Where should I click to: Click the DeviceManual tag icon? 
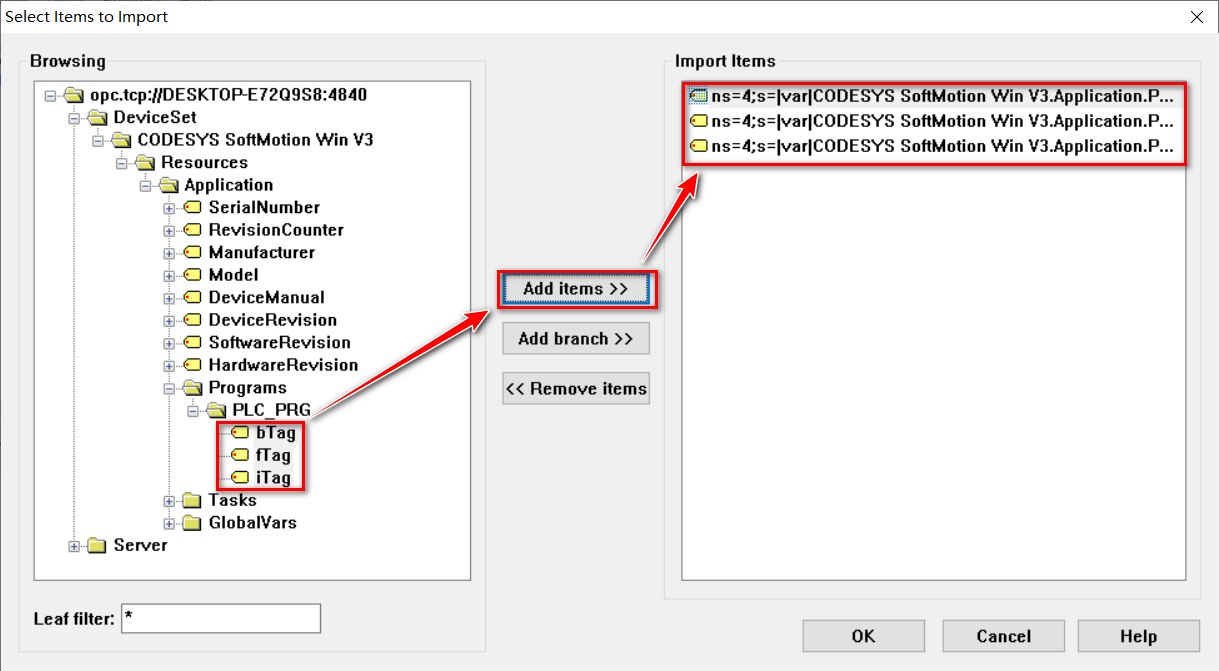(193, 298)
